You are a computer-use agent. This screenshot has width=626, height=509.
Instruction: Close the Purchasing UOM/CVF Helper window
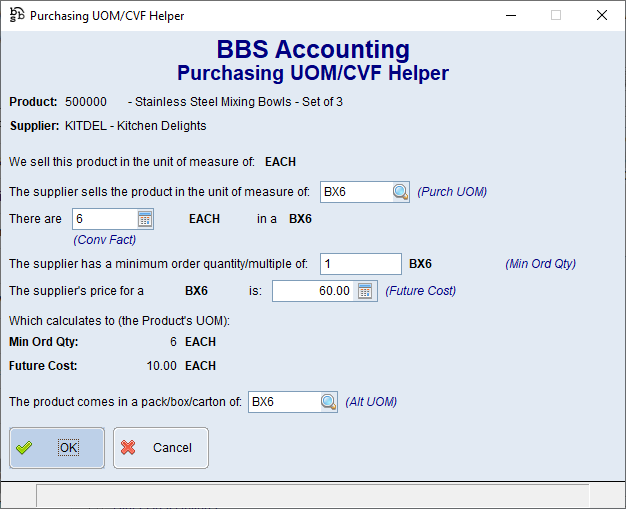pyautogui.click(x=601, y=16)
